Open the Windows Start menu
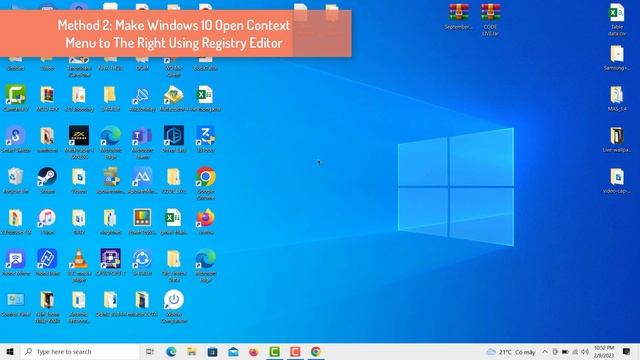 (10, 352)
